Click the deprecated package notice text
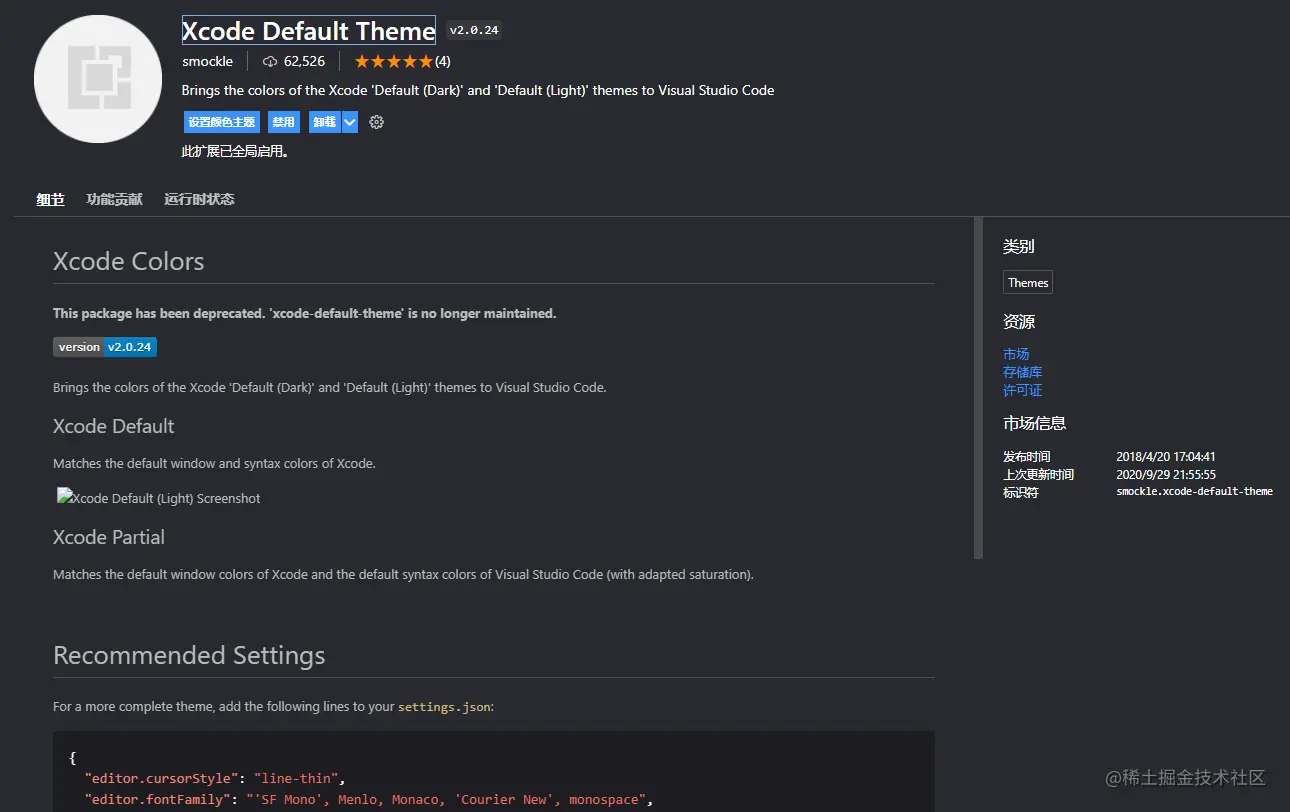This screenshot has width=1290, height=812. [x=305, y=313]
